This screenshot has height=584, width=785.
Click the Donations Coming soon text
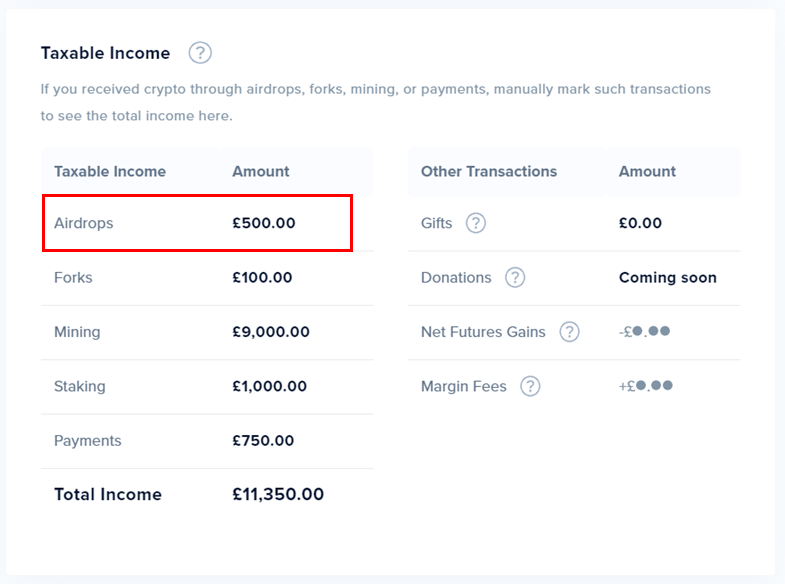pos(667,278)
